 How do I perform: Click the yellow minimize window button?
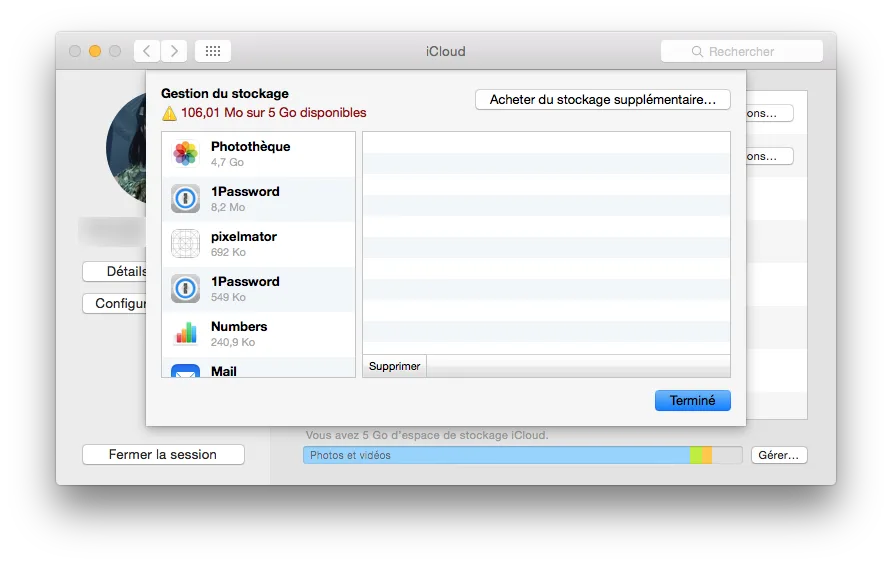pos(95,51)
